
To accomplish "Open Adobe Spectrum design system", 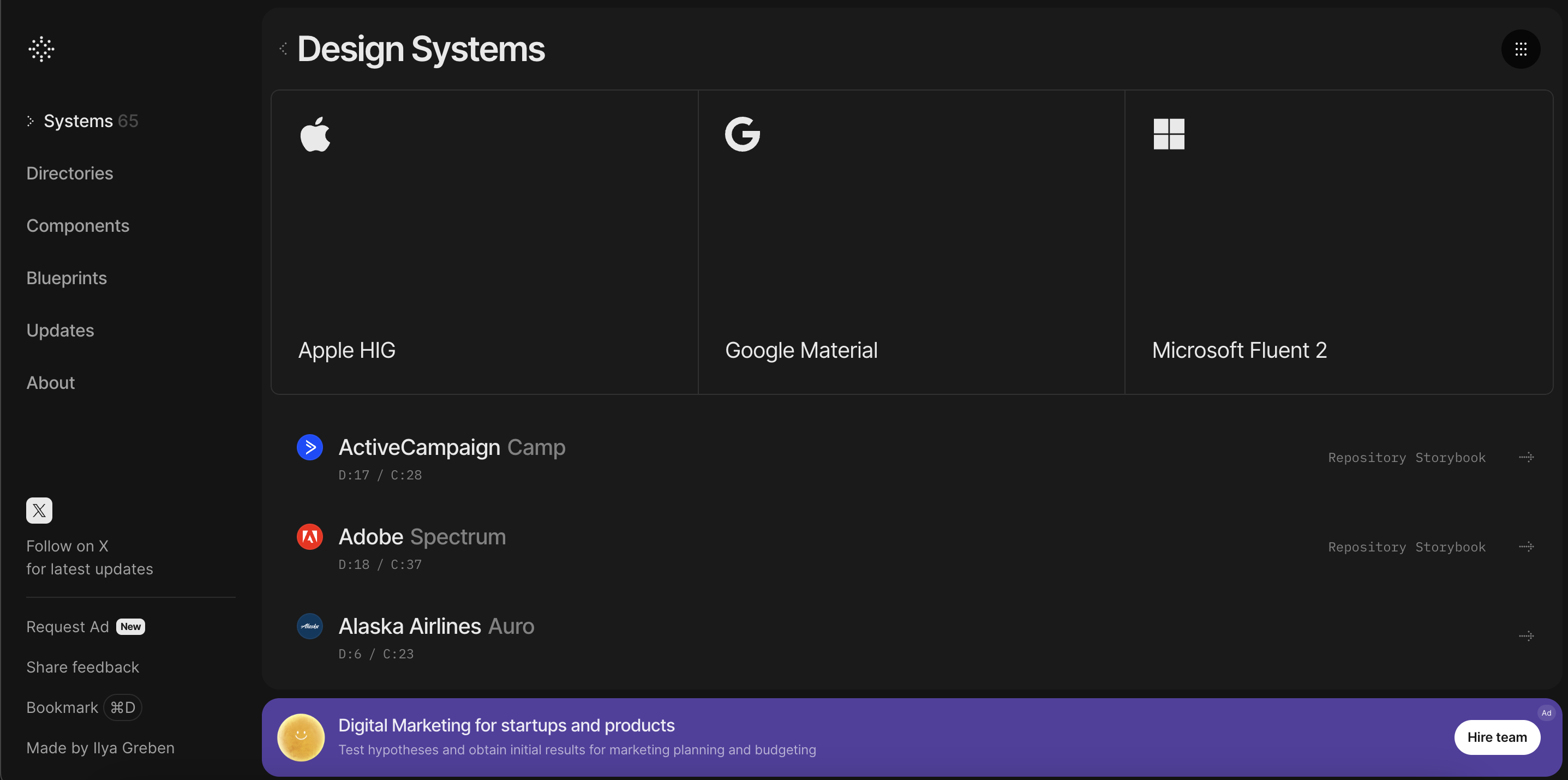I will (x=422, y=537).
